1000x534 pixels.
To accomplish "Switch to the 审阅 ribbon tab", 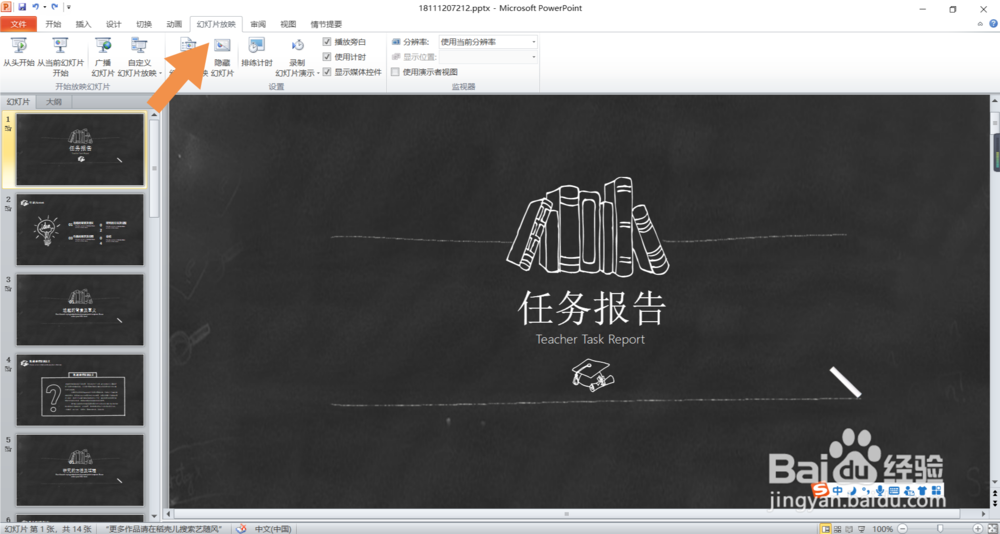I will click(258, 24).
